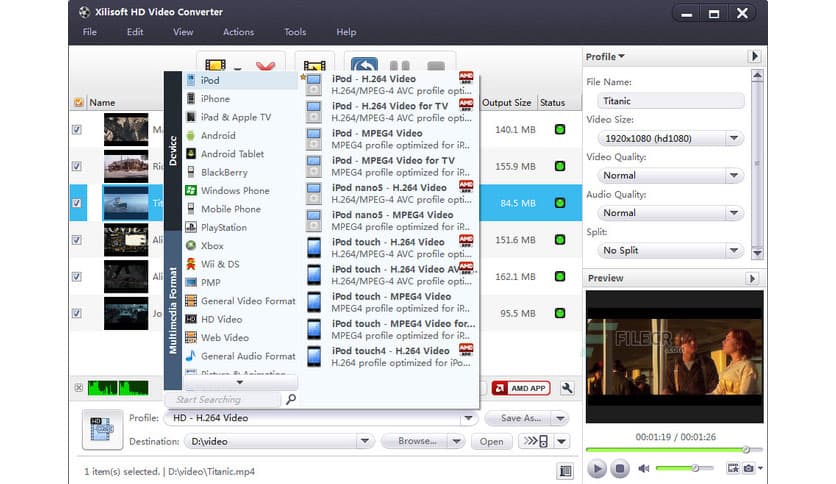The width and height of the screenshot is (836, 484).
Task: Open the Video Quality dropdown
Action: [x=734, y=175]
